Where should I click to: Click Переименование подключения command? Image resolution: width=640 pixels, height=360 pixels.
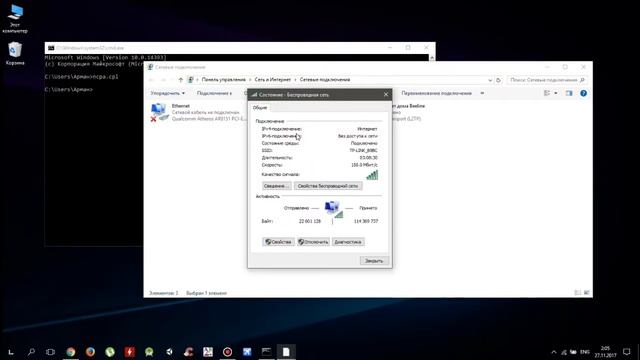point(436,93)
